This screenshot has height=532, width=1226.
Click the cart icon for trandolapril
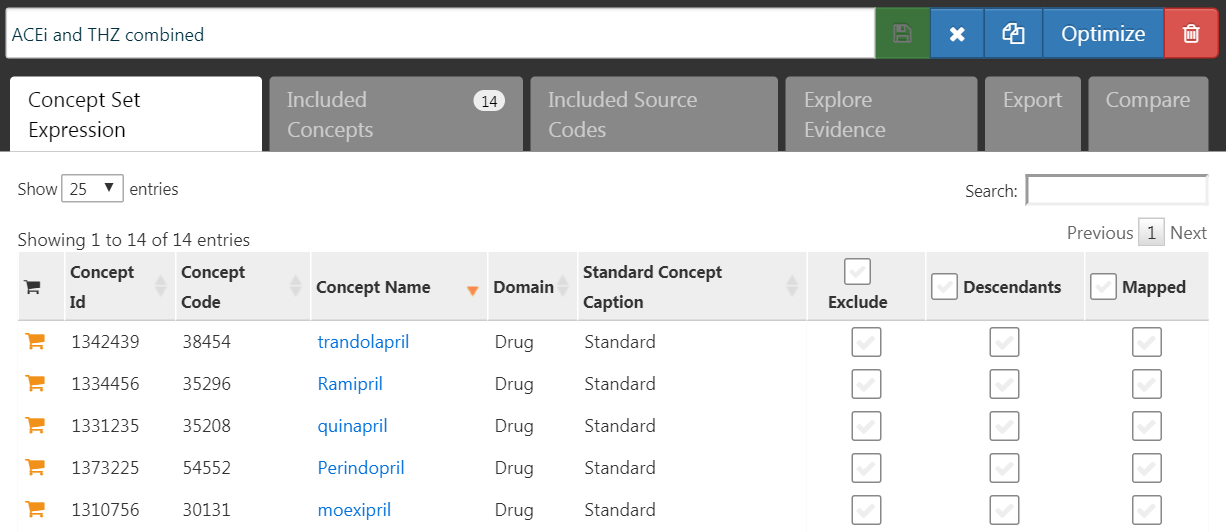35,342
